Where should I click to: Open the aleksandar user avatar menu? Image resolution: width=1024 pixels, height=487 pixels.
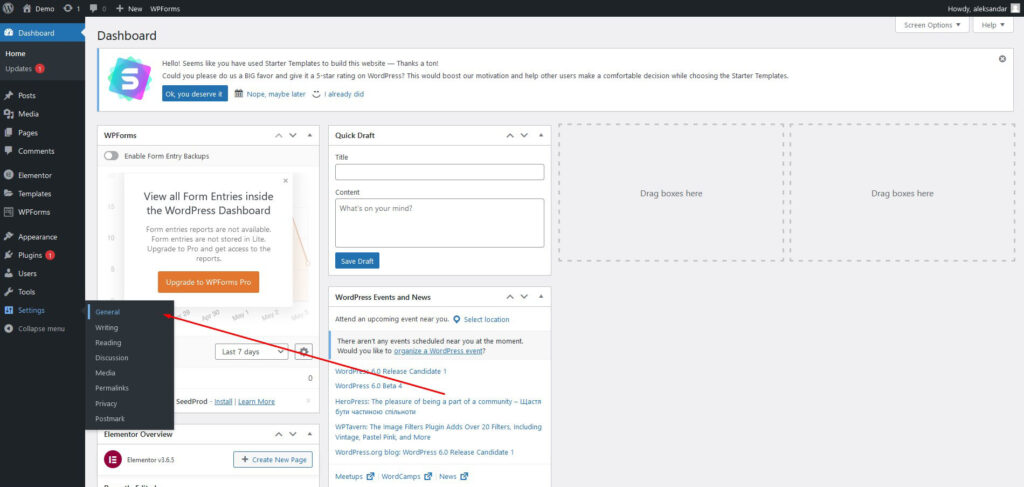tap(1014, 8)
